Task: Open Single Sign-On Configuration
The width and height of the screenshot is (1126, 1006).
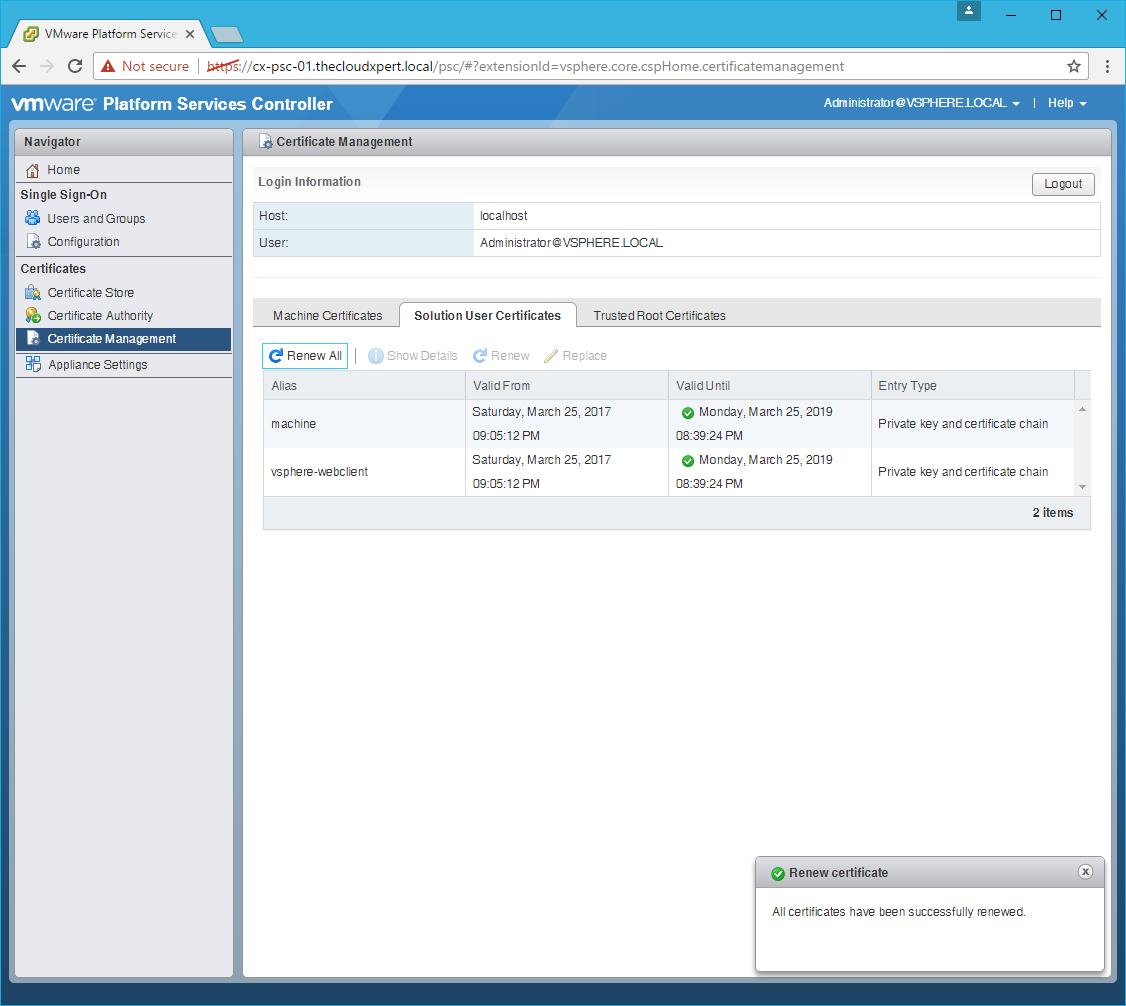Action: click(x=83, y=242)
